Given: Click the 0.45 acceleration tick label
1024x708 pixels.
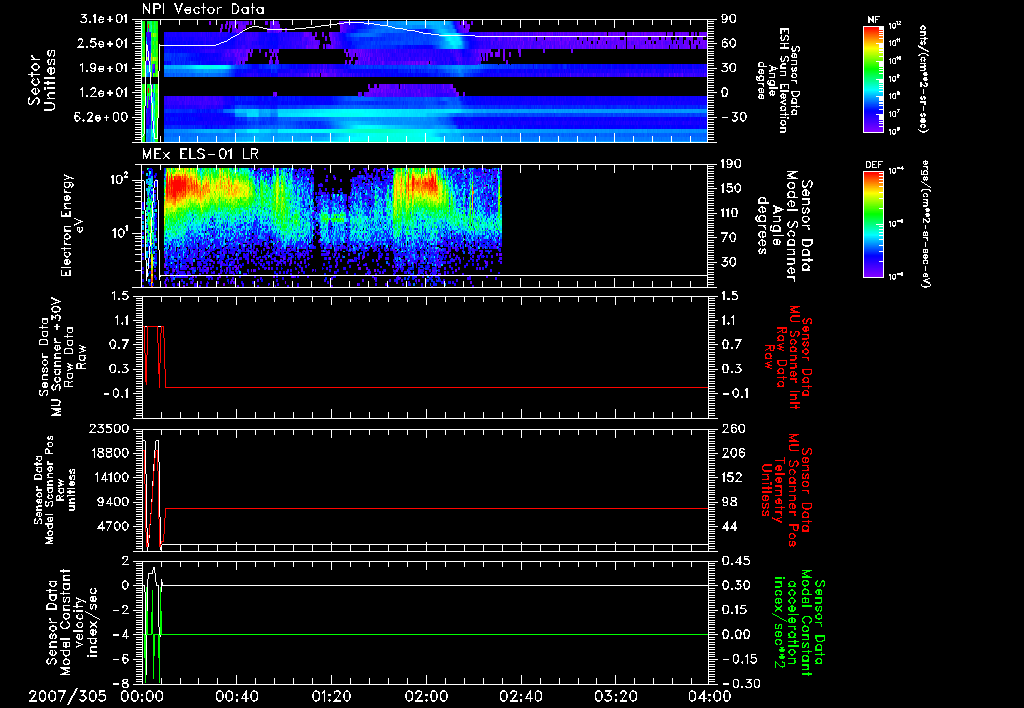Looking at the screenshot, I should point(736,560).
